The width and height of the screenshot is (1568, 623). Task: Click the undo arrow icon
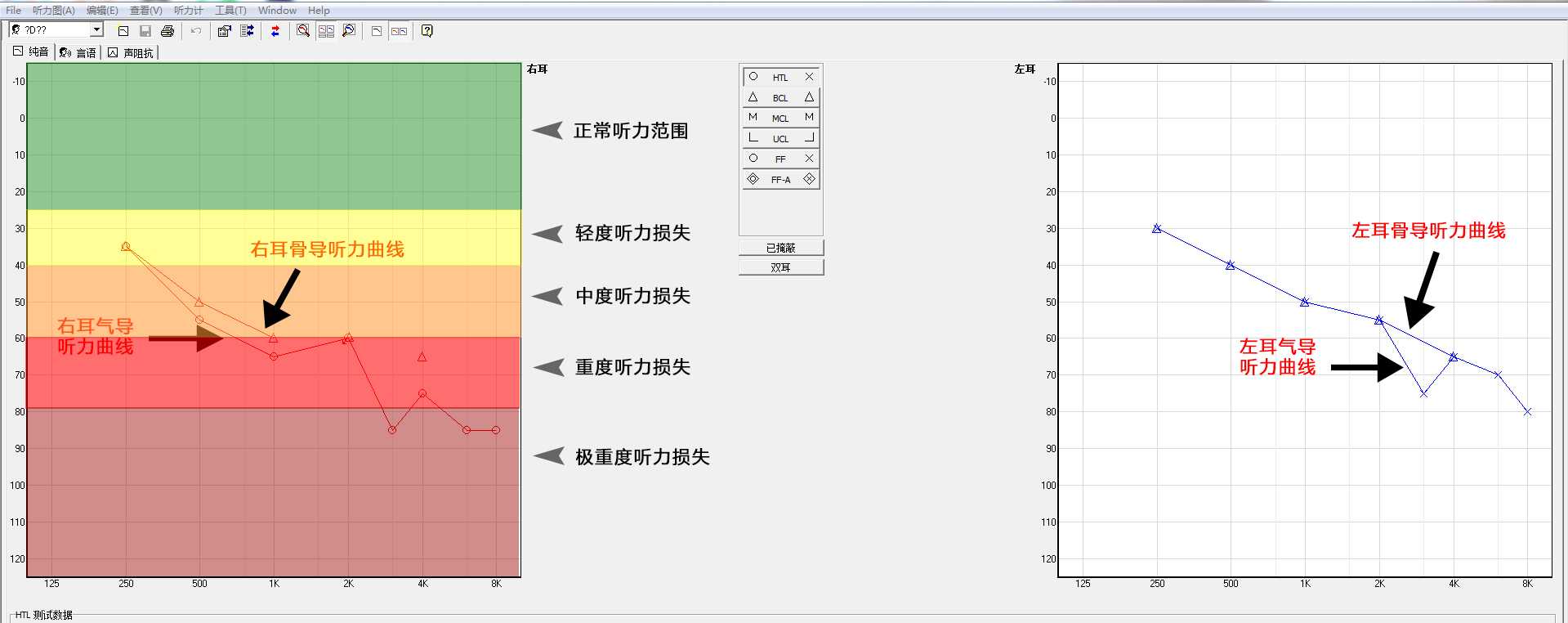pos(196,31)
